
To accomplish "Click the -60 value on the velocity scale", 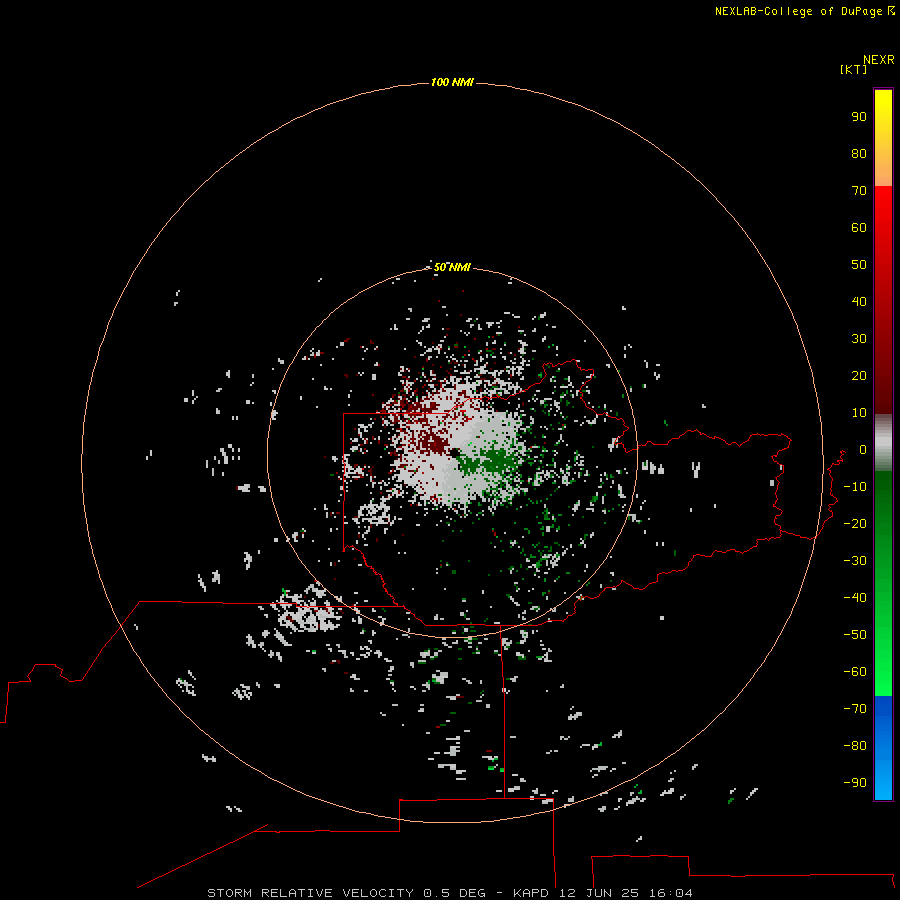I will 855,672.
